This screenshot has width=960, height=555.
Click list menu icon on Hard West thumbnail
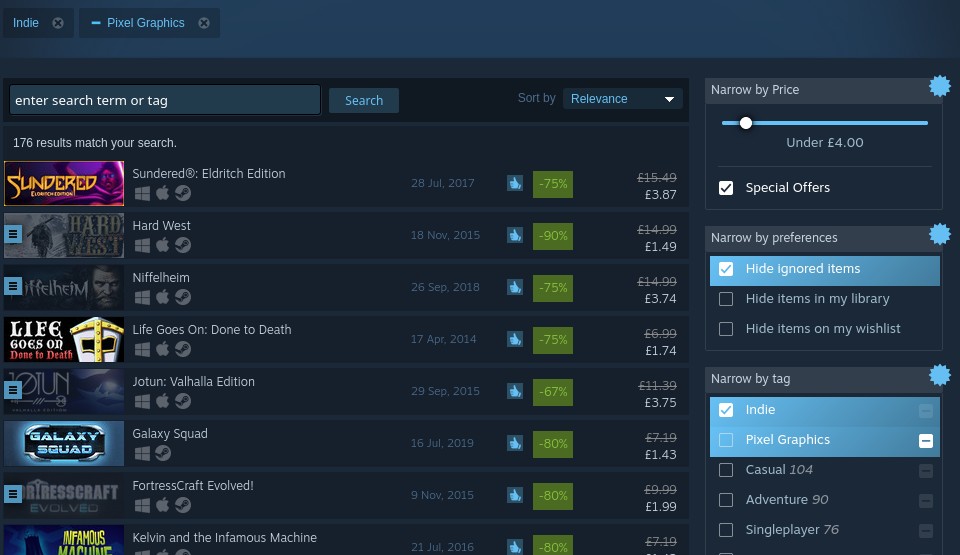click(x=13, y=233)
